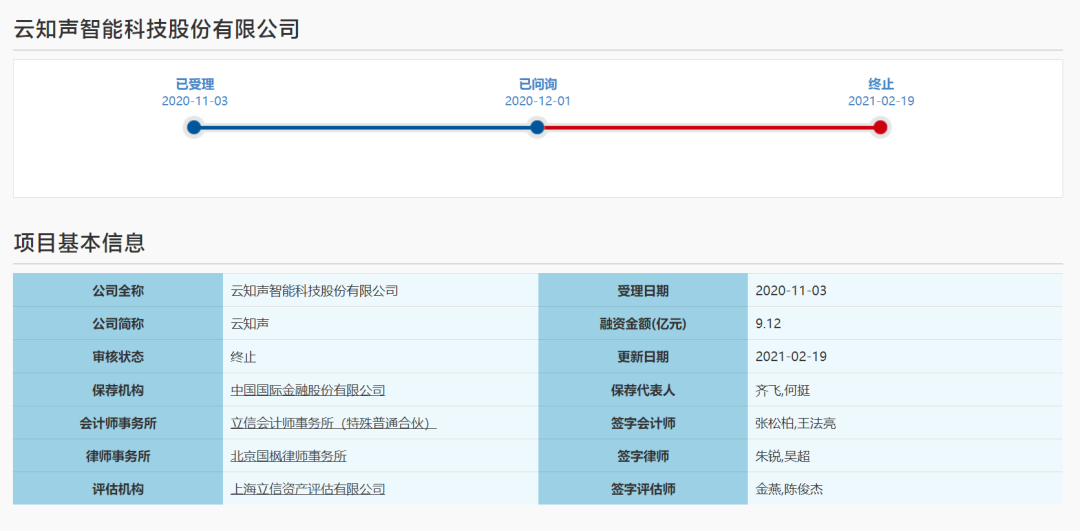Click the 保荐代表人 names 齐飞,何挺
Screen dimensions: 1080x531
tap(783, 390)
